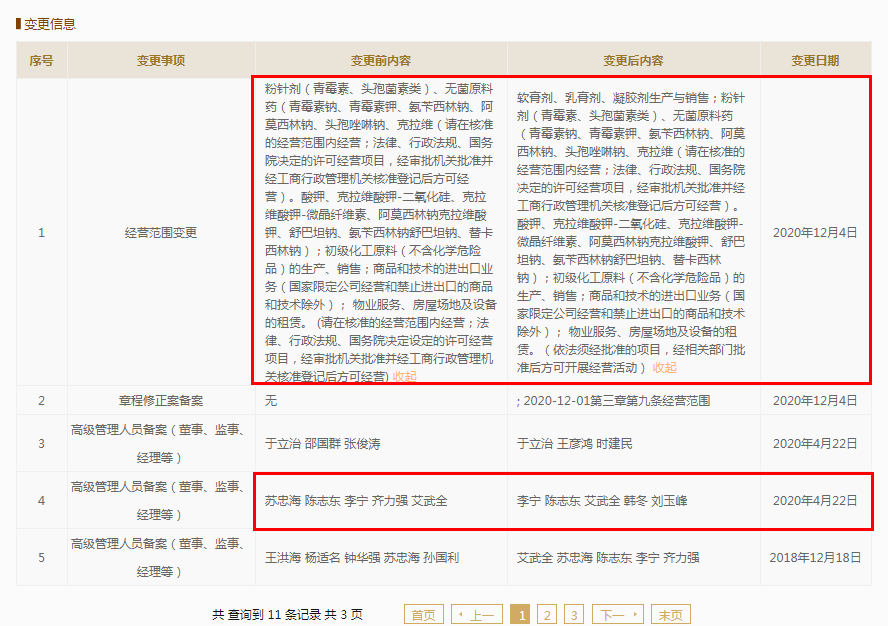Open page 2 of records

pyautogui.click(x=547, y=615)
